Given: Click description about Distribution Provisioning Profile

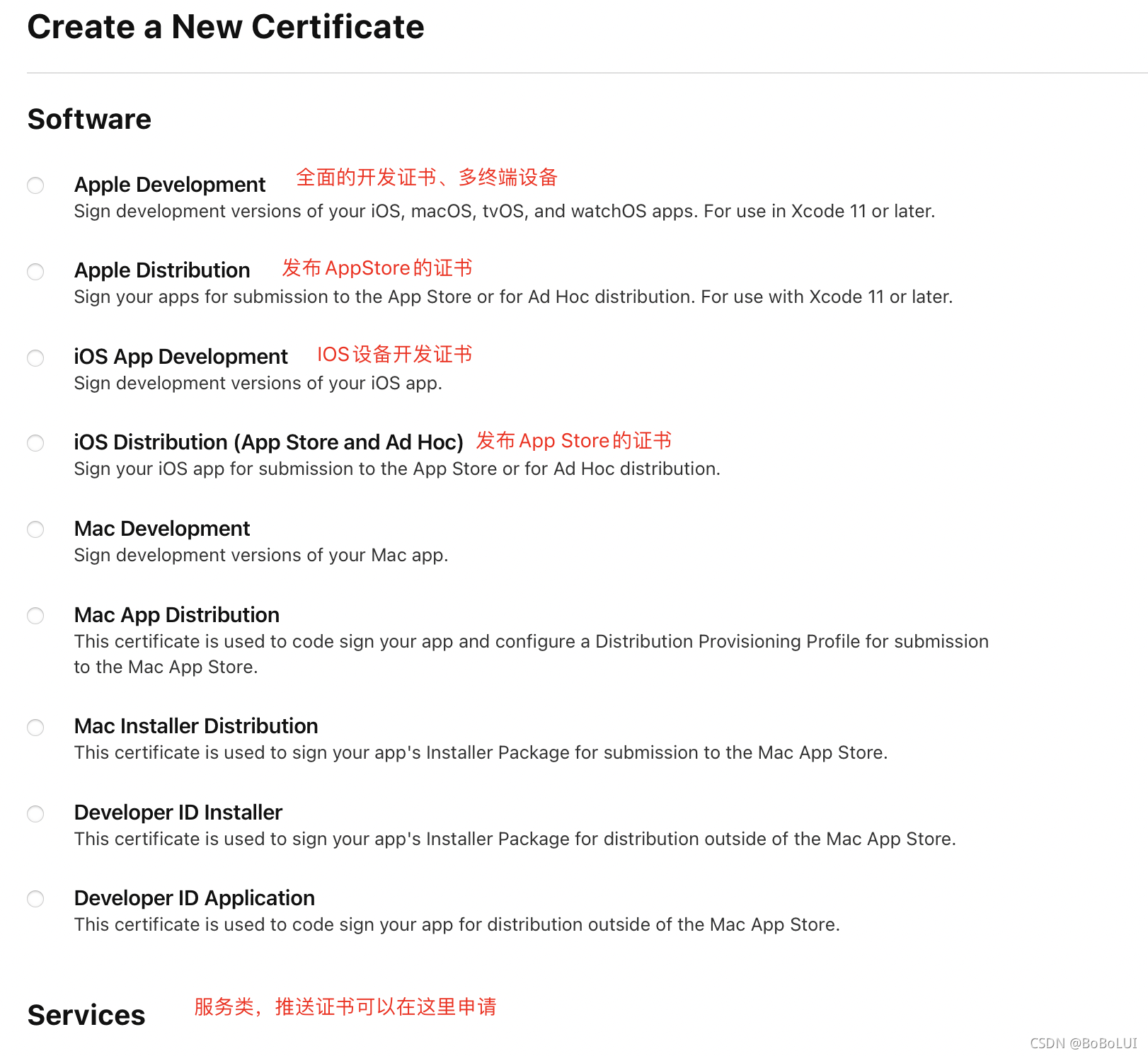Looking at the screenshot, I should [532, 654].
